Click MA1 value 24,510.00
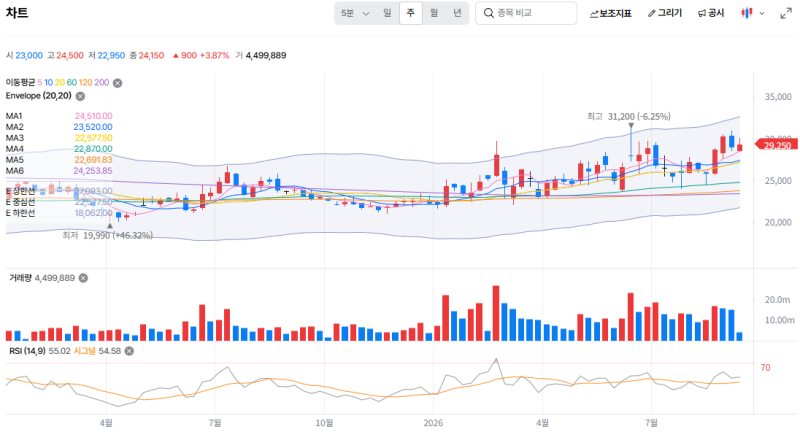This screenshot has width=800, height=432. click(x=93, y=116)
